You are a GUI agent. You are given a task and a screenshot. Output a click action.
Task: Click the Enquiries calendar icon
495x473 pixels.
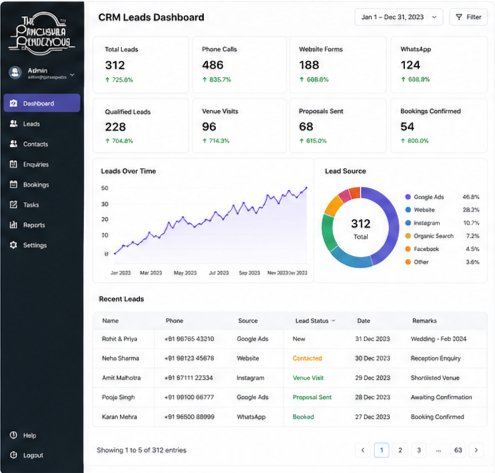pyautogui.click(x=13, y=164)
